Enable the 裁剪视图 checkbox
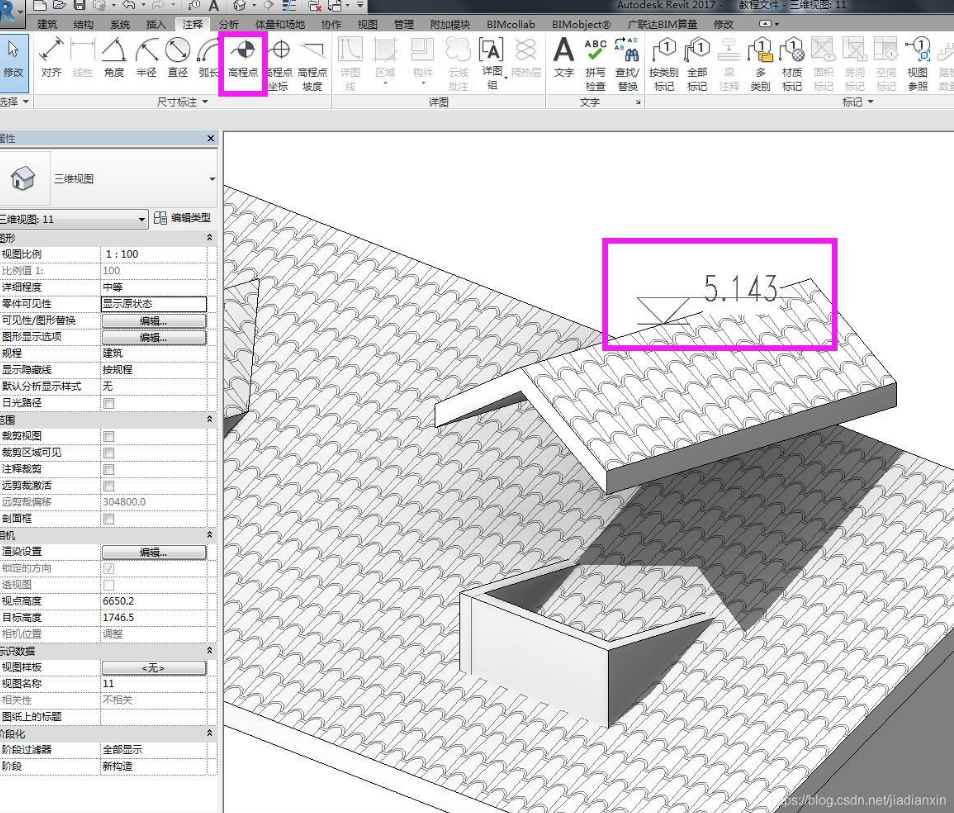Image resolution: width=954 pixels, height=813 pixels. coord(109,436)
